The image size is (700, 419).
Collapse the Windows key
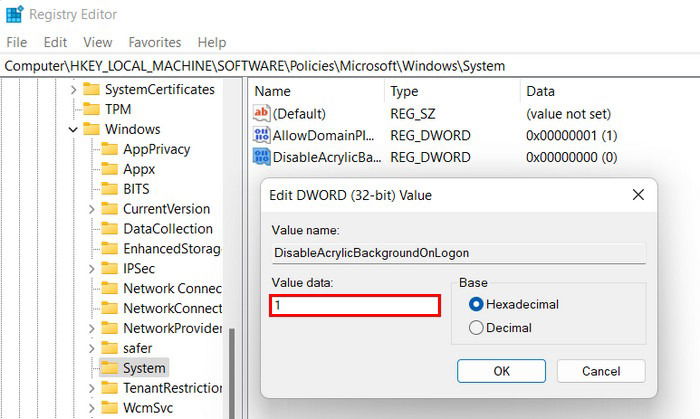(73, 129)
